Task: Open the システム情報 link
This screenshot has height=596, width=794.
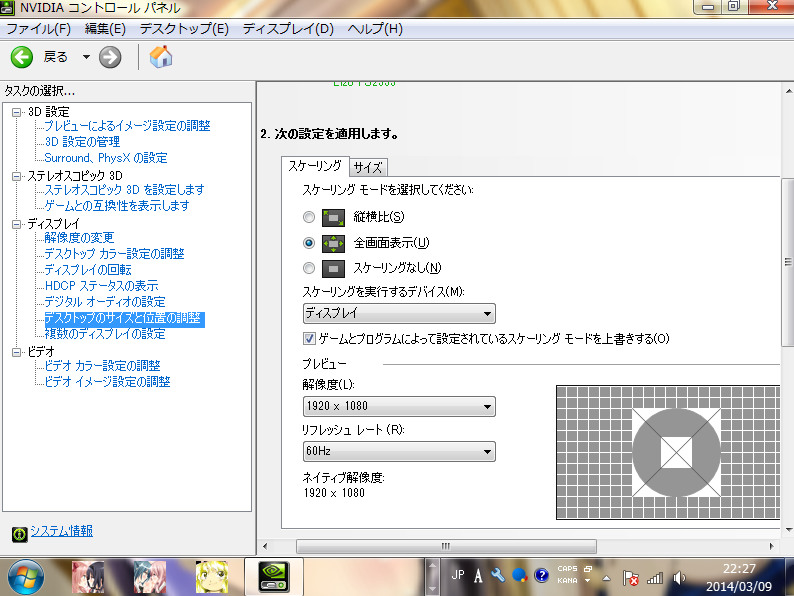Action: [x=61, y=531]
